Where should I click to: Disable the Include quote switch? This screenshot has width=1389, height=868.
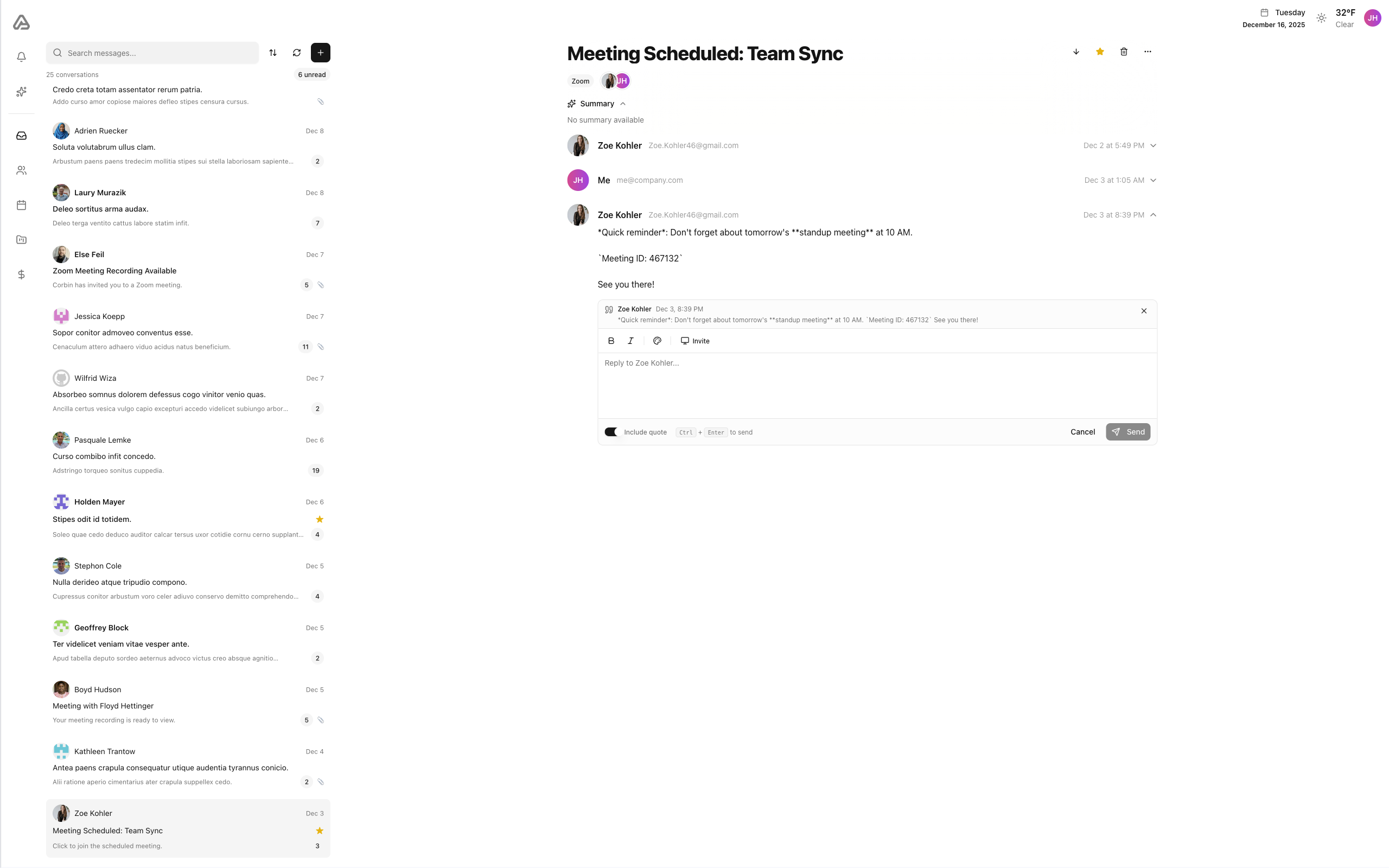tap(612, 432)
